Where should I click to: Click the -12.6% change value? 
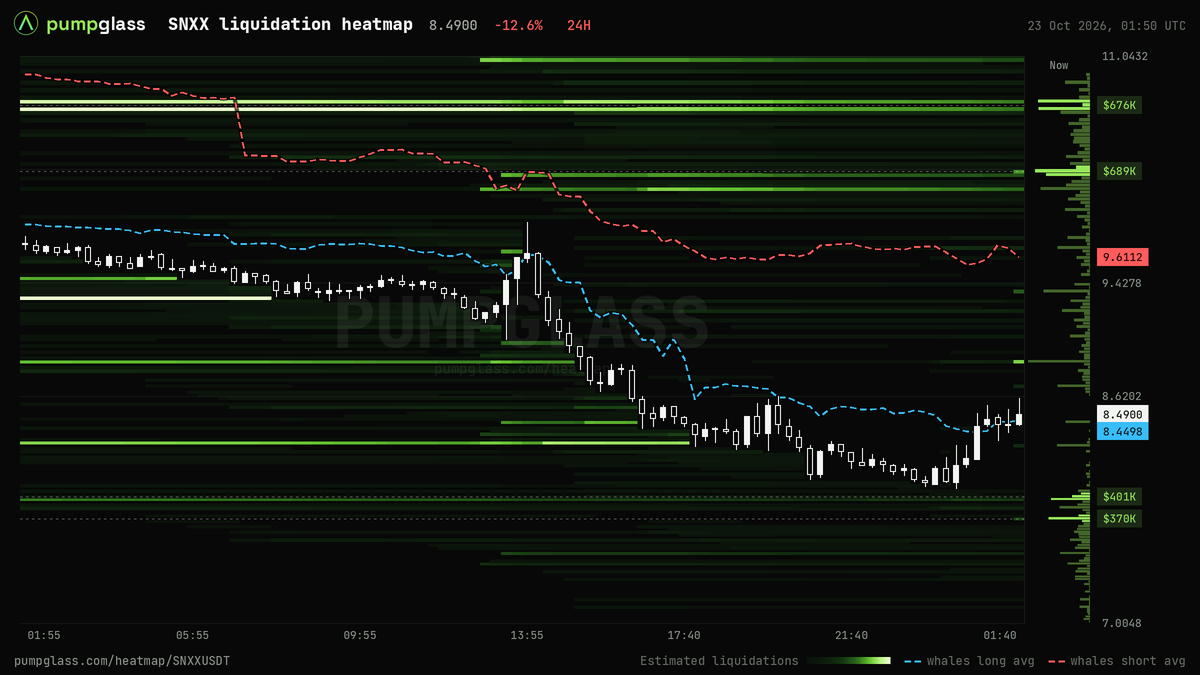coord(518,25)
